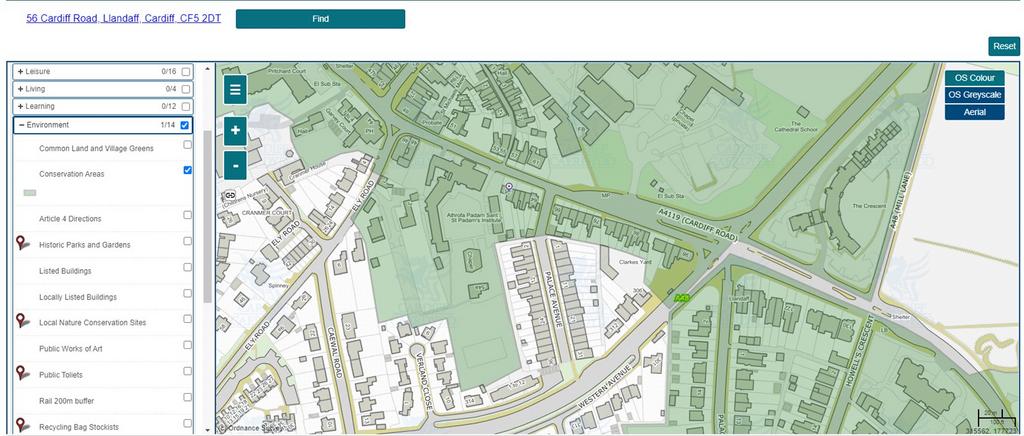Click the Conservation Areas legend colour swatch

point(30,193)
